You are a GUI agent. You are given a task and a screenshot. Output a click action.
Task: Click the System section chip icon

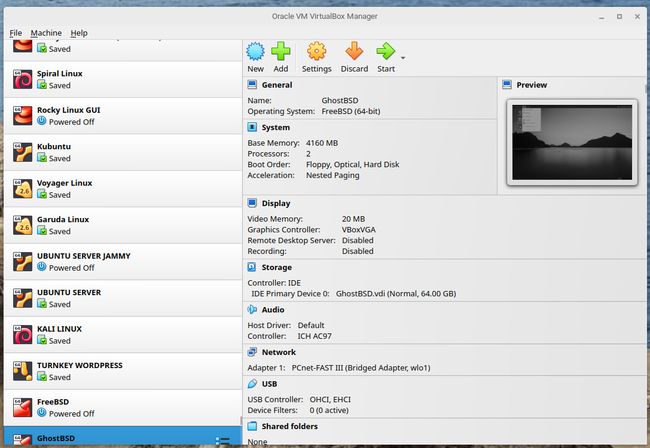252,127
